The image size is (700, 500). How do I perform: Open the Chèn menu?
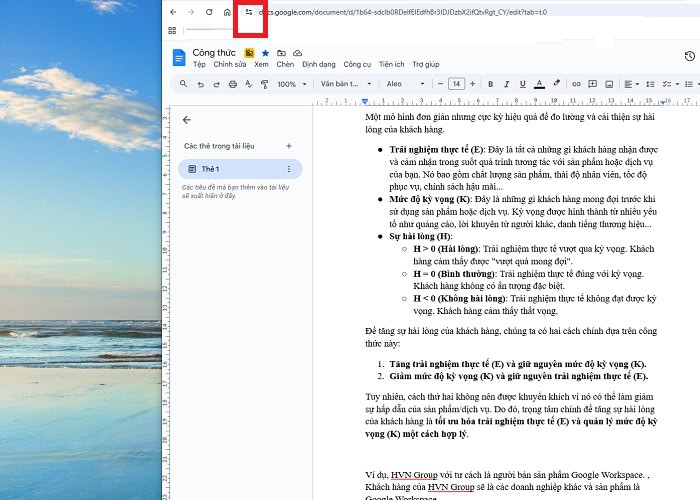285,63
